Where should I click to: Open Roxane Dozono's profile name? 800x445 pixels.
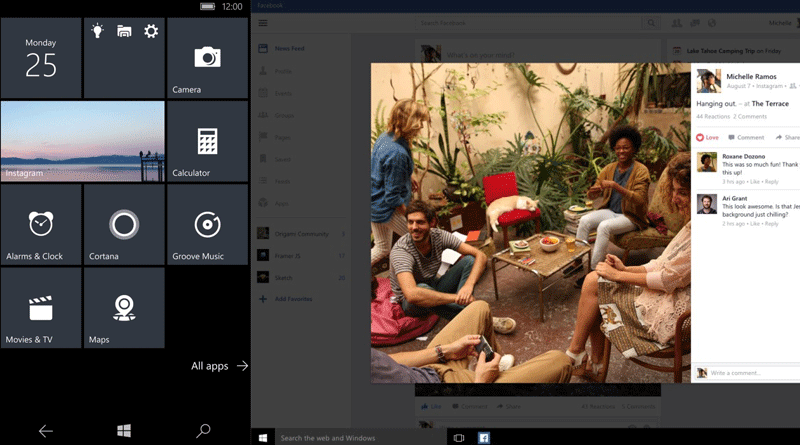click(743, 157)
